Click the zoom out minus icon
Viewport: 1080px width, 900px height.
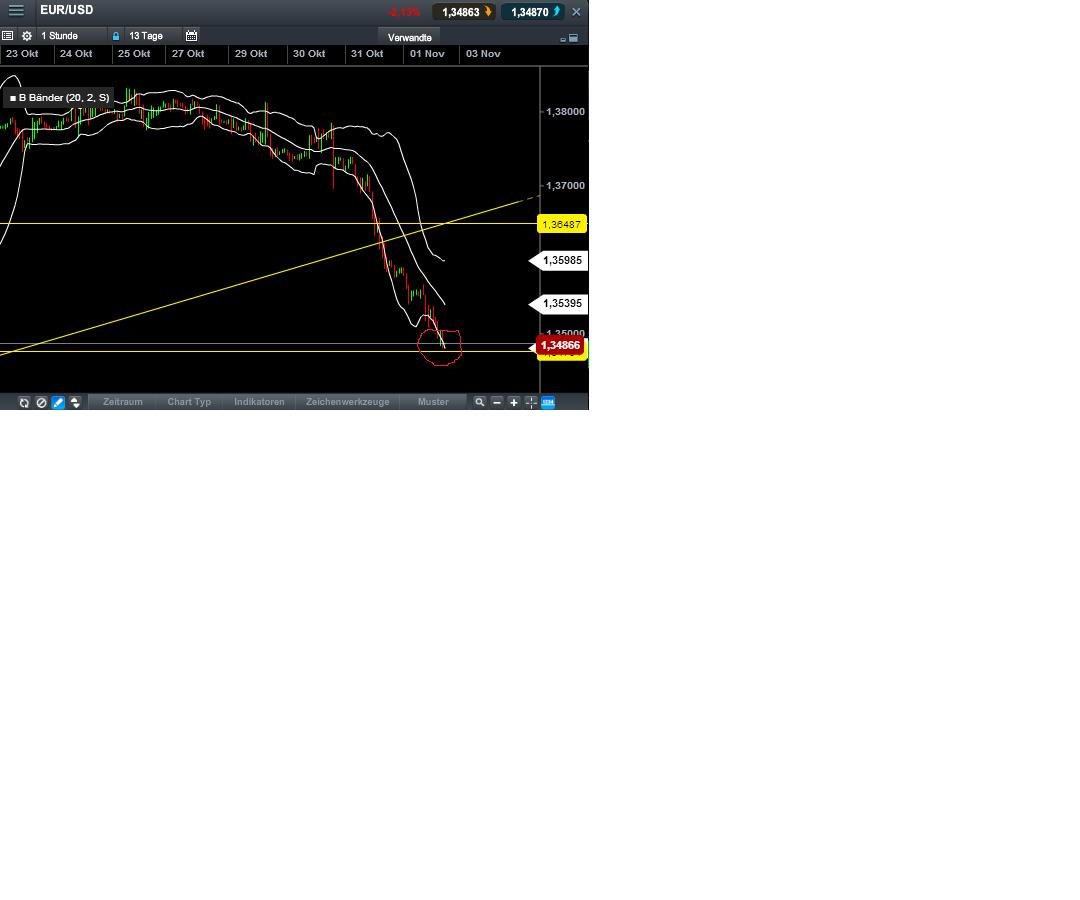(497, 402)
